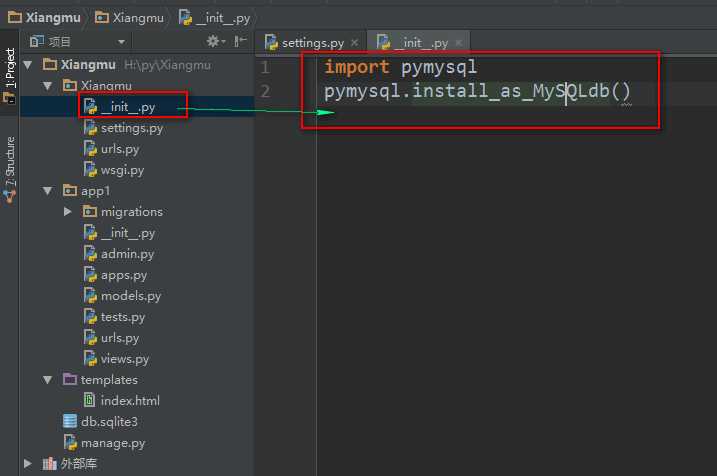This screenshot has height=476, width=717.
Task: Expand the 外部库 external libraries node
Action: (28, 464)
